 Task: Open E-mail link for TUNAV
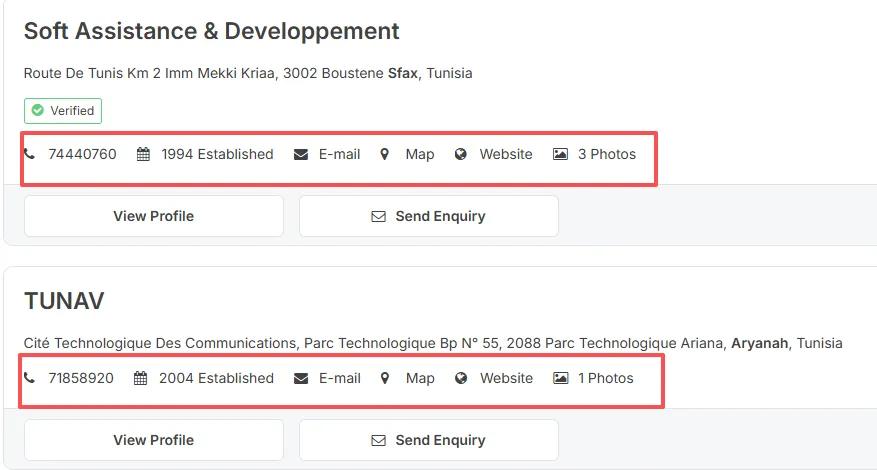click(339, 378)
